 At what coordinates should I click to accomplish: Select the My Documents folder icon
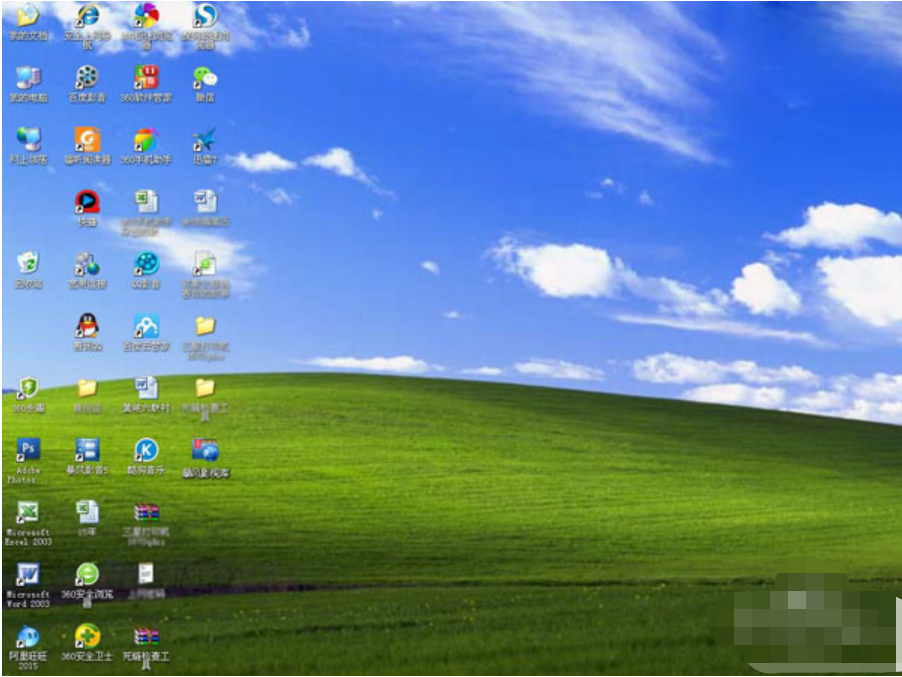[28, 16]
